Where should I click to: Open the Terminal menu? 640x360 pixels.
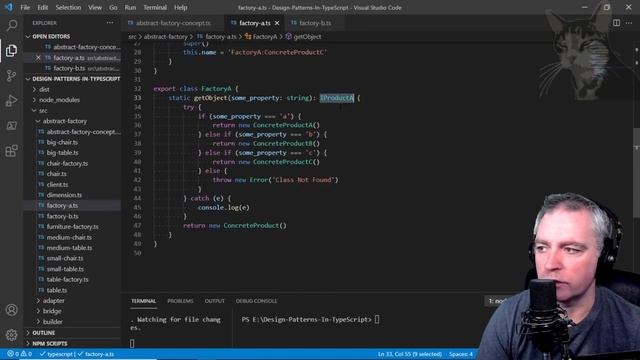coord(155,7)
